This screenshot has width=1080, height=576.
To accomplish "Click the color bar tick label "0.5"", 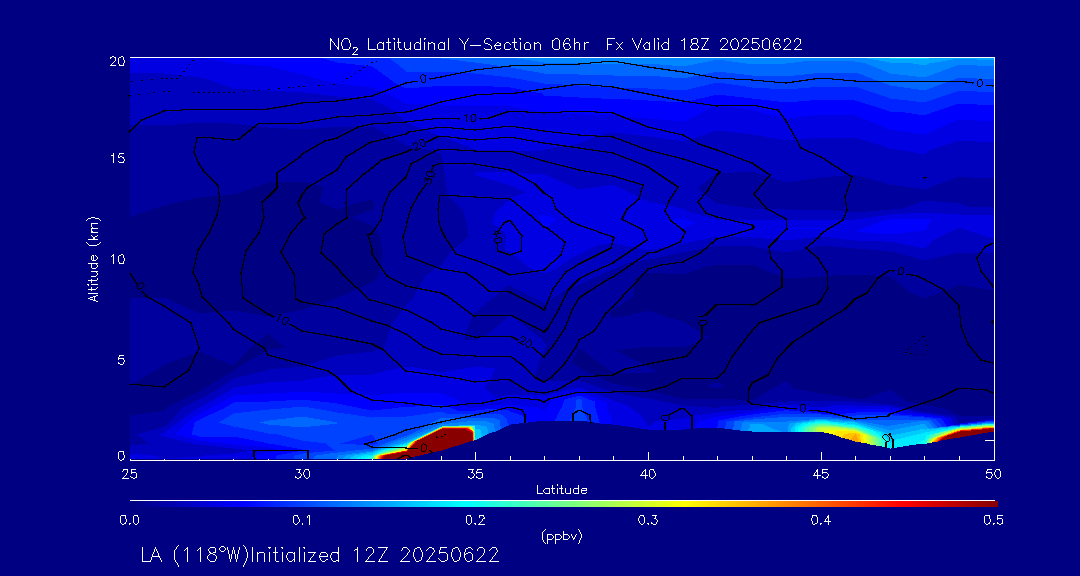I will coord(993,521).
